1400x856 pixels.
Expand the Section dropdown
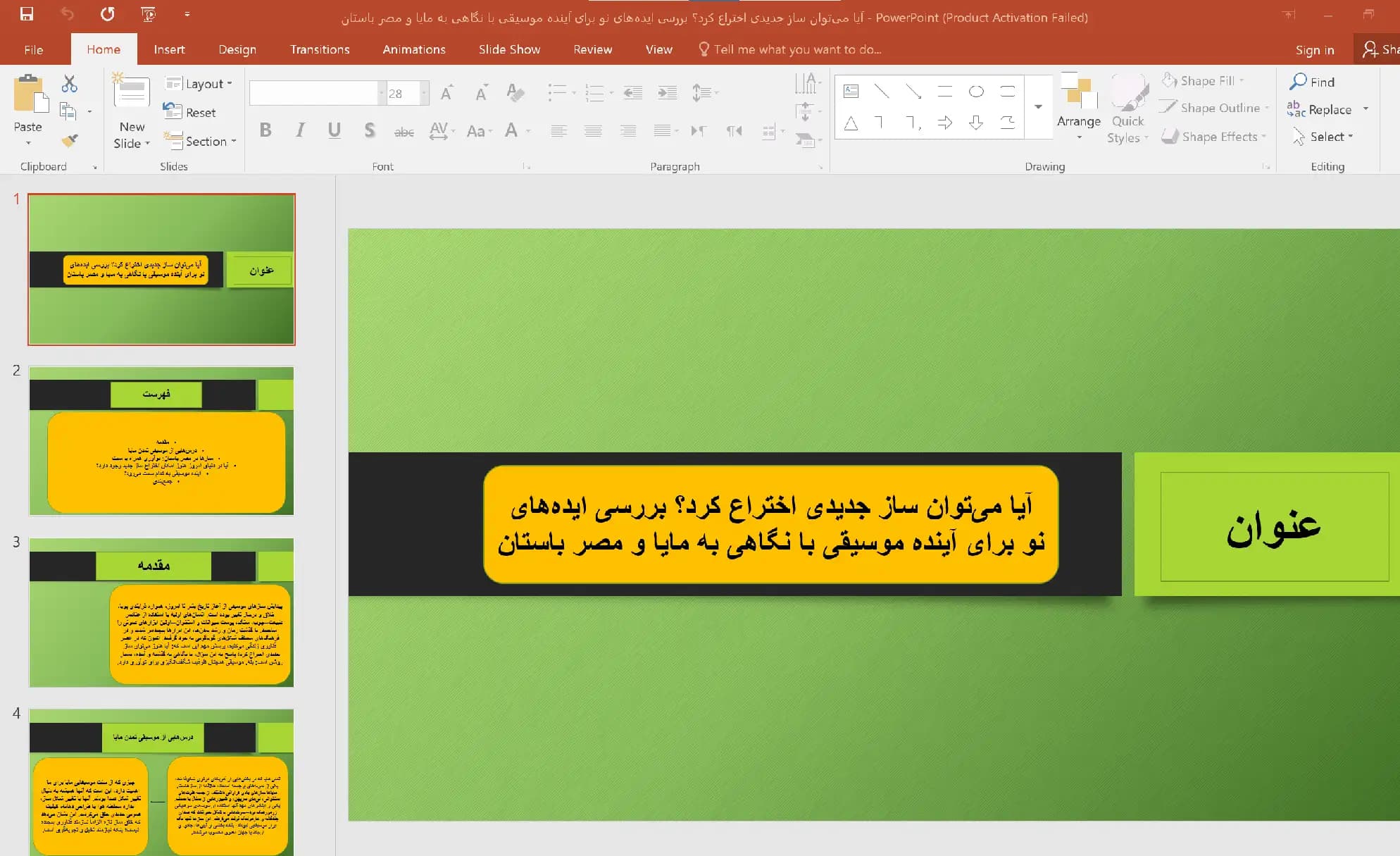[200, 141]
